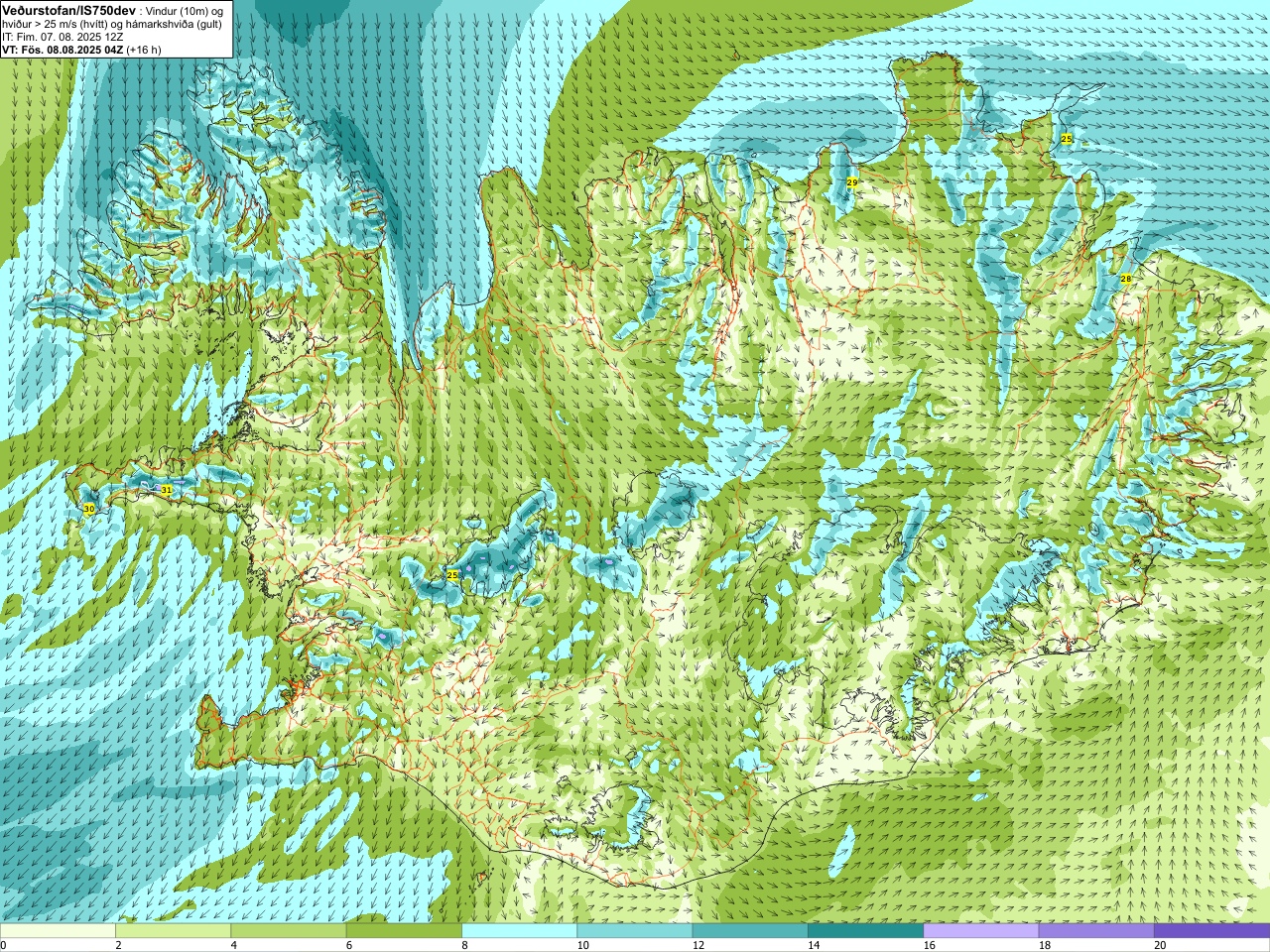This screenshot has width=1270, height=952.
Task: Click the "VT: Fös. 08.08.2025 04Z" valid time
Action: click(x=63, y=49)
